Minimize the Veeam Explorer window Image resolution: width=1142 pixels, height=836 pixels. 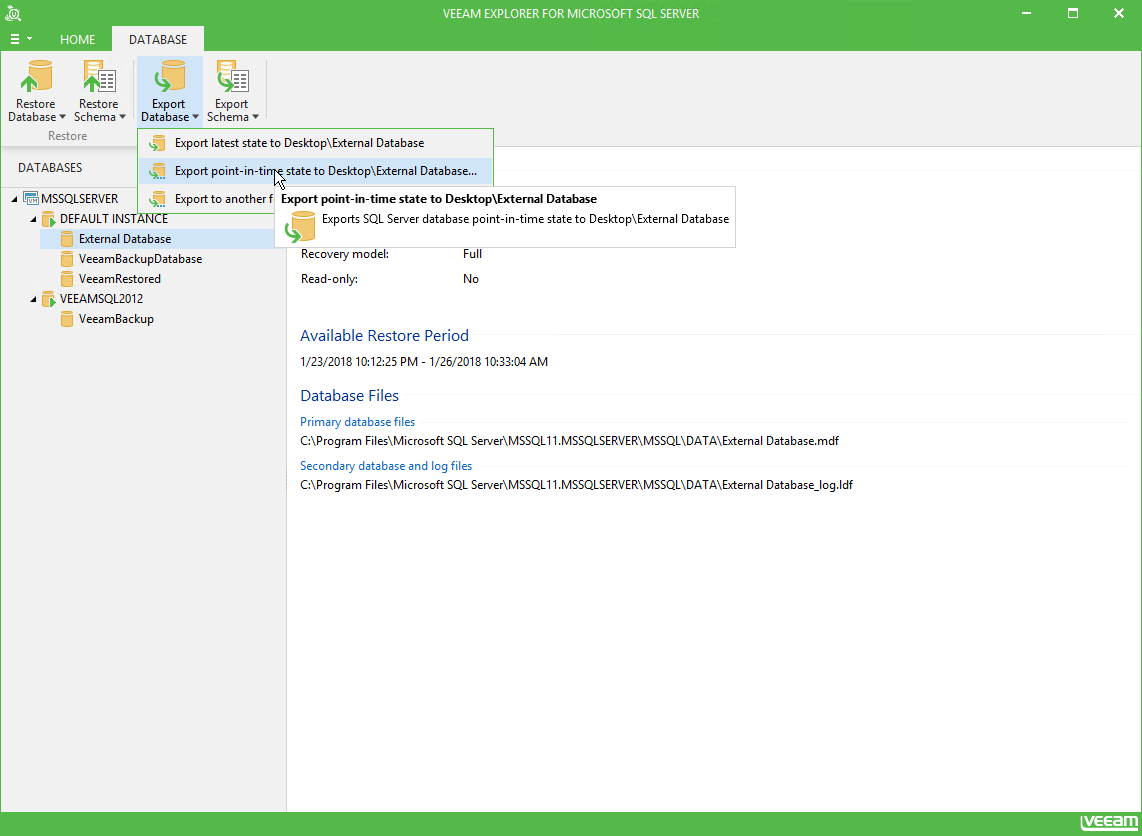pos(1027,13)
